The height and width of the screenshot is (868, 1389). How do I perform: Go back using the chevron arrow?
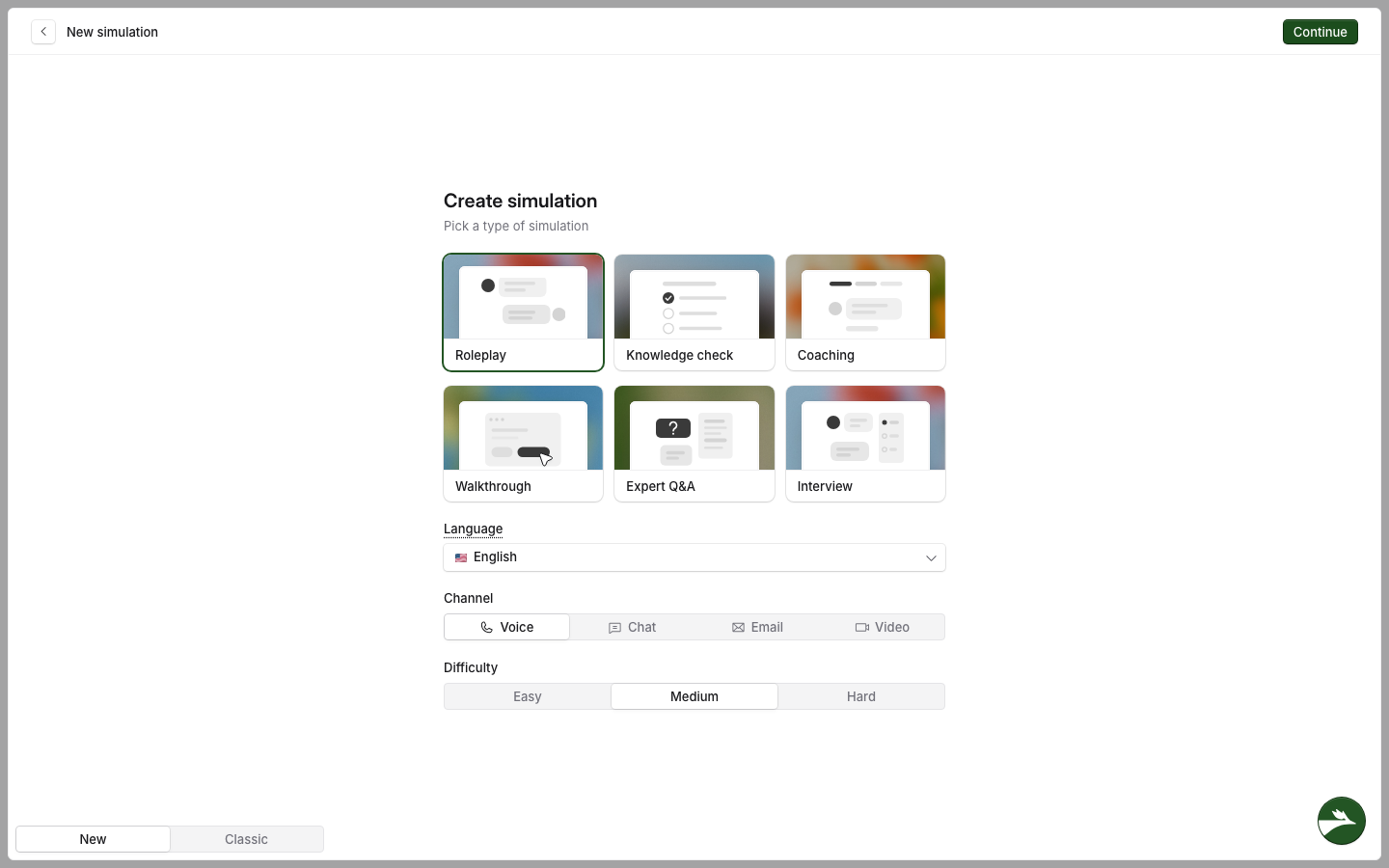point(43,32)
